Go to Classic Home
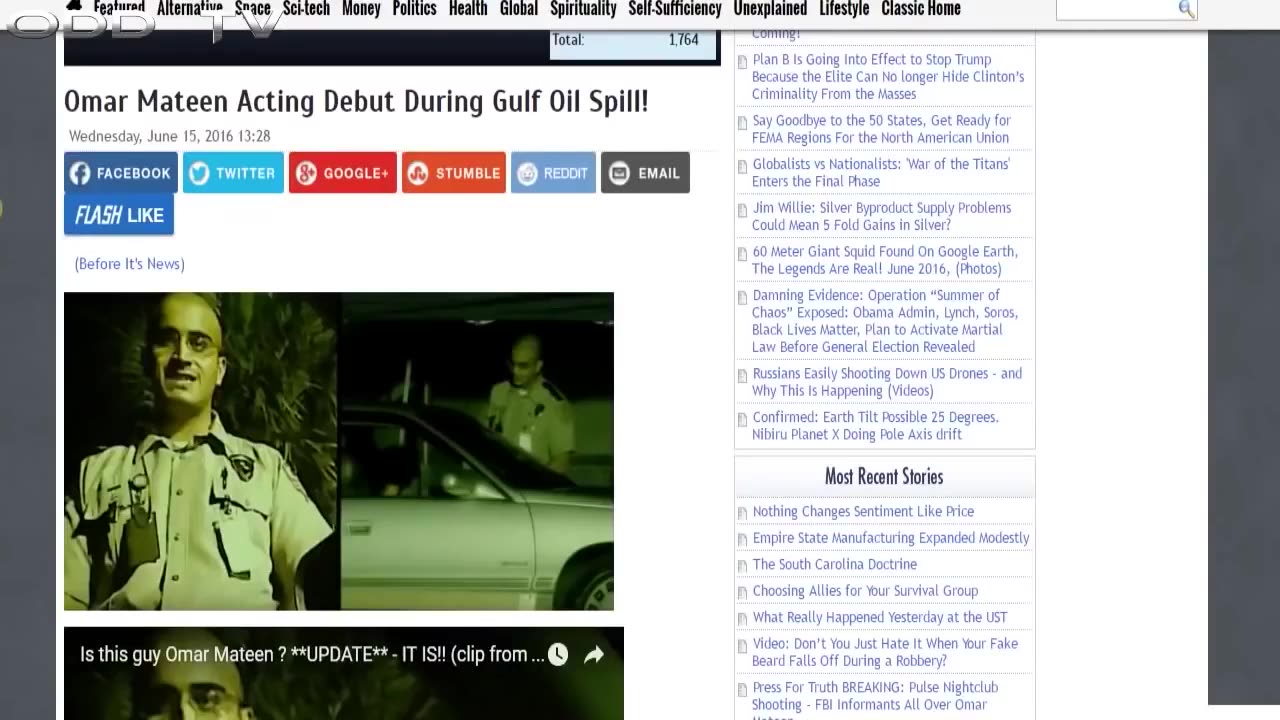1280x720 pixels. (921, 9)
